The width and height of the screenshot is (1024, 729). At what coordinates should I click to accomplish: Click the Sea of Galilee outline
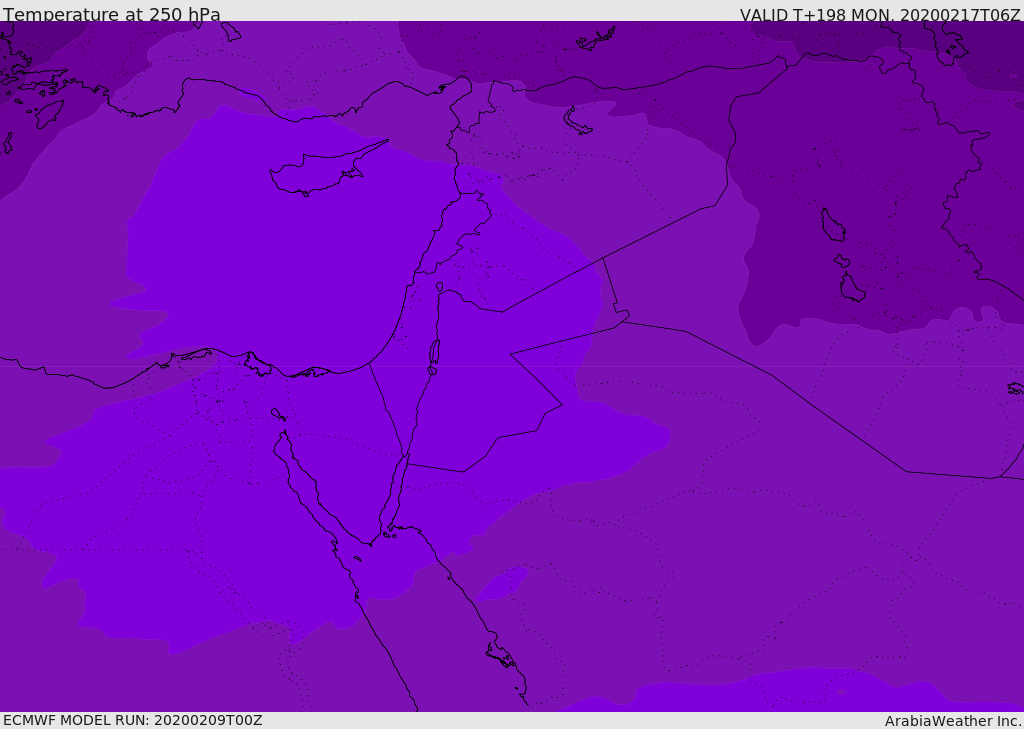click(439, 287)
